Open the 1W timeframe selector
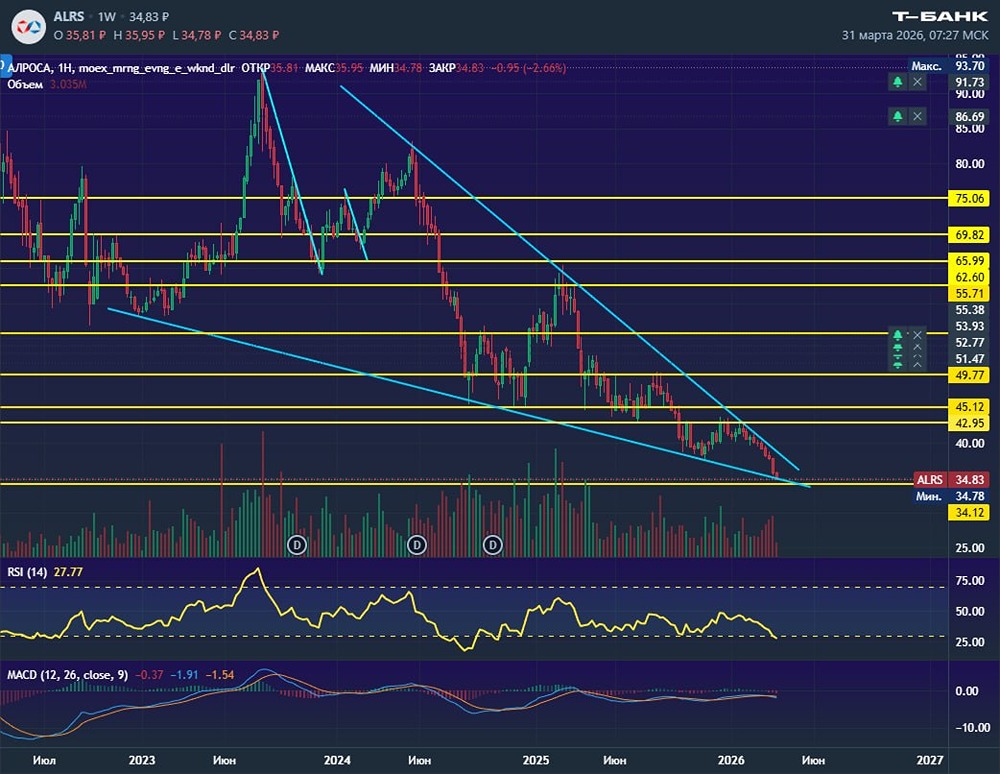 coord(106,18)
